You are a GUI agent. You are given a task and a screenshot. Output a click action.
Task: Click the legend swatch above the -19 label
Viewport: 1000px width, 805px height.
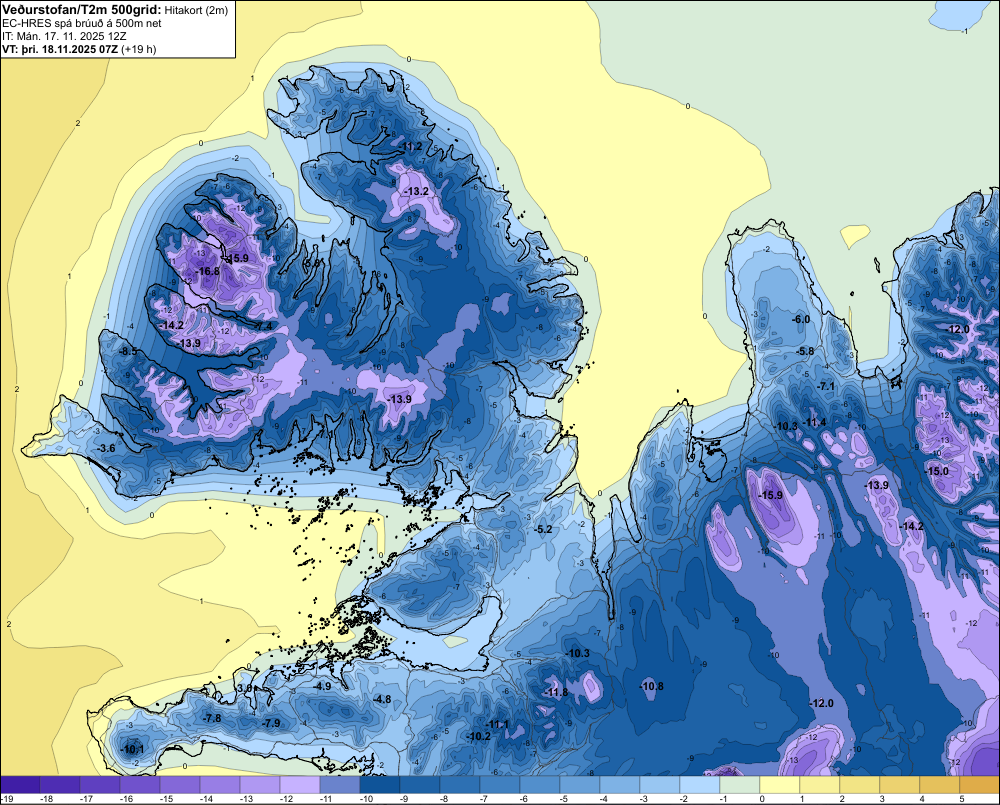coord(20,785)
